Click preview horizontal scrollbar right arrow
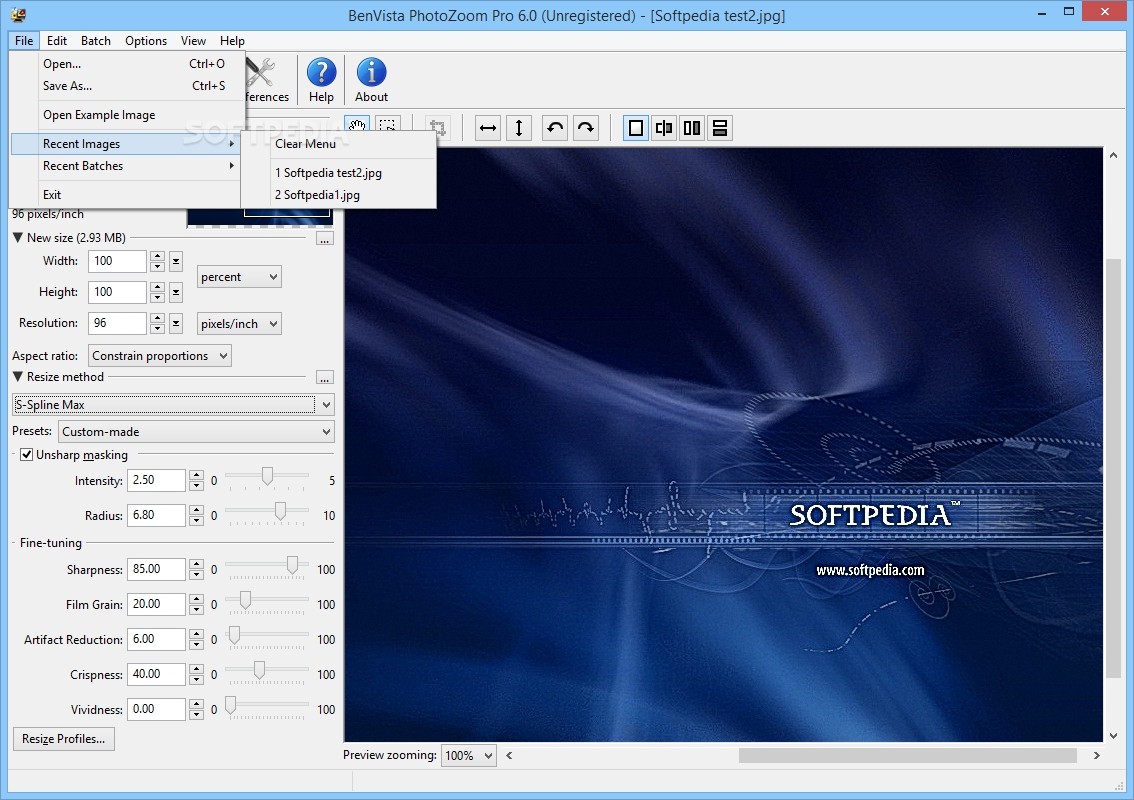This screenshot has height=800, width=1134. (1096, 755)
